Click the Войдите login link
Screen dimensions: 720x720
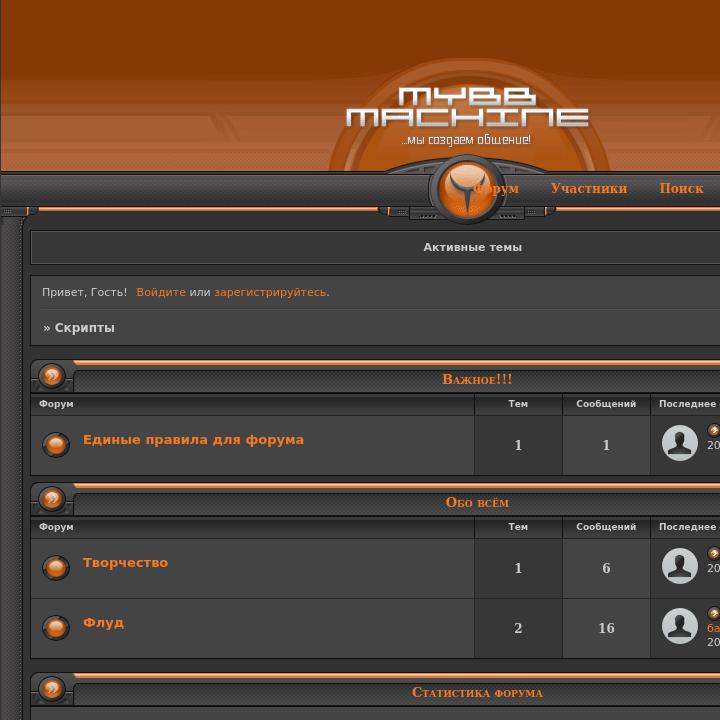[x=161, y=292]
